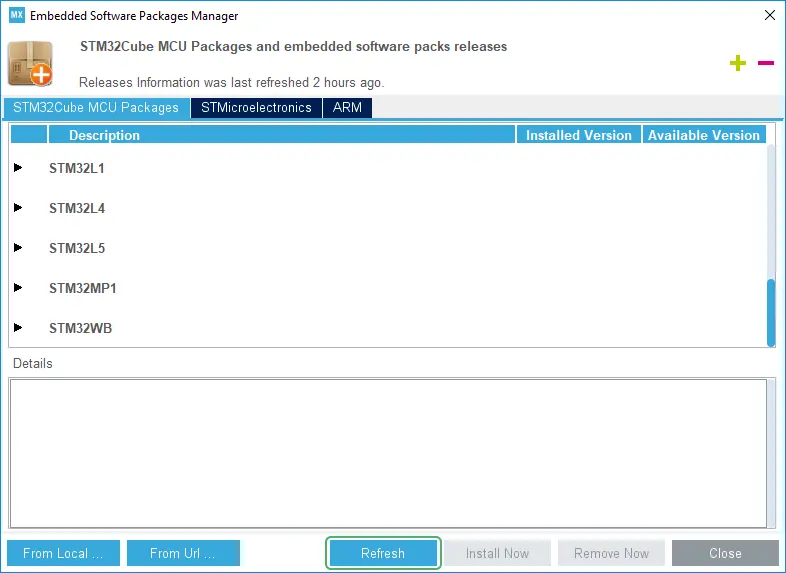Select the STM32Cube MCU Packages tab
This screenshot has width=786, height=573.
(96, 108)
